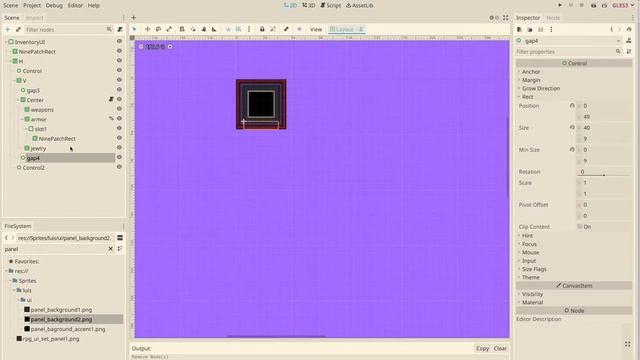Viewport: 640px width, 360px height.
Task: Enable the Clip Content checkbox
Action: 580,227
